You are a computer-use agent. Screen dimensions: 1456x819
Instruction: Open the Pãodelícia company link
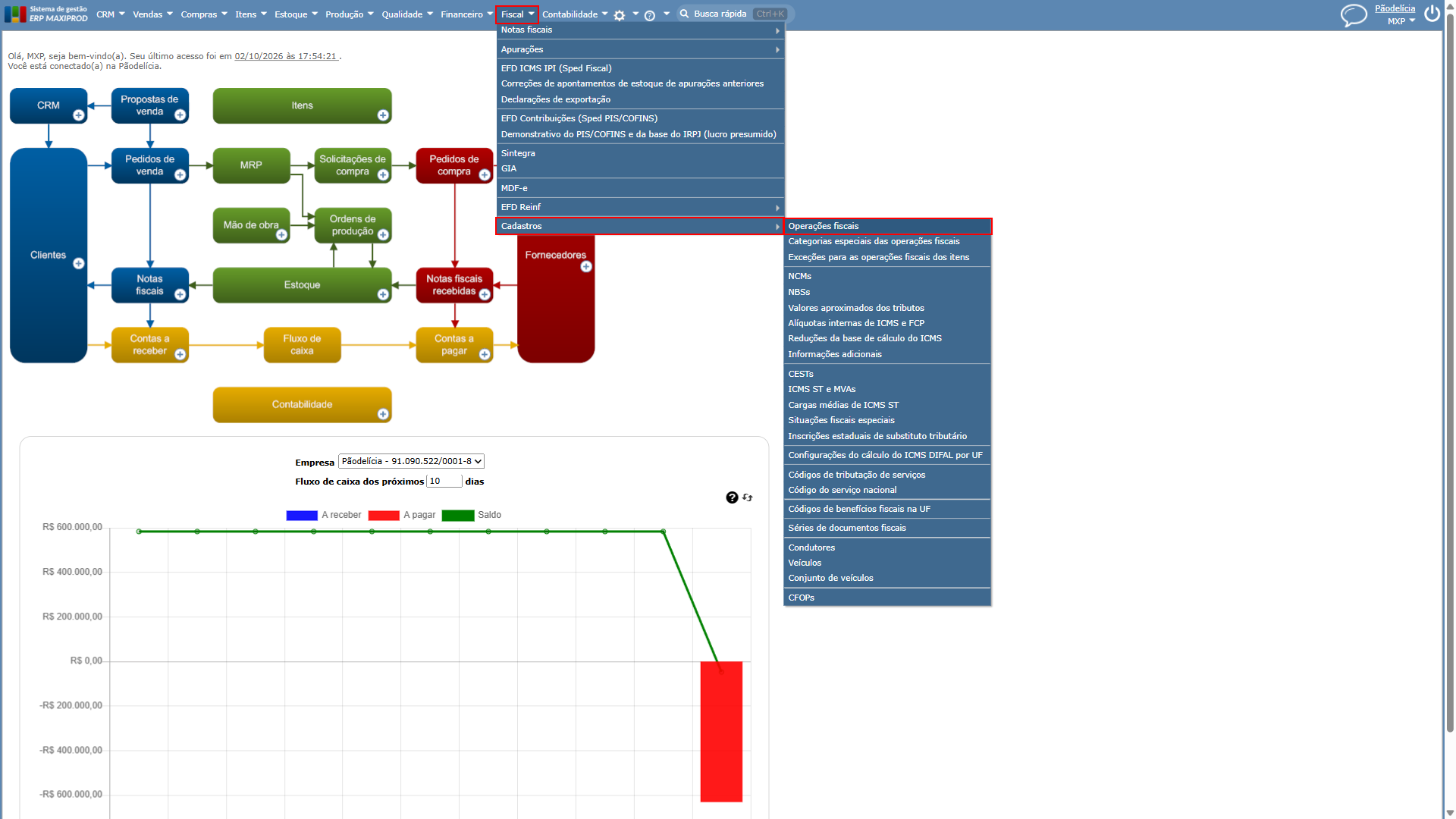1395,8
